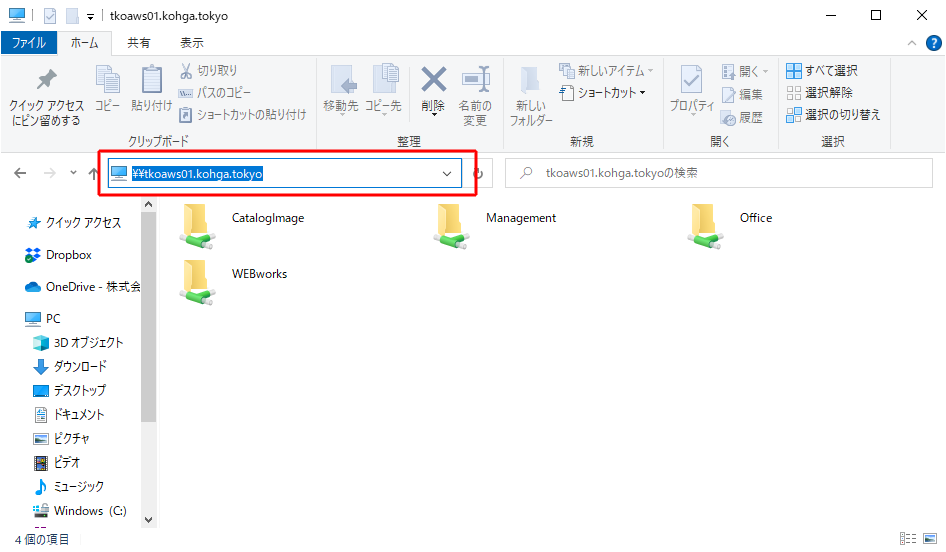Expand the address bar history dropdown
The height and width of the screenshot is (552, 946).
click(x=447, y=174)
